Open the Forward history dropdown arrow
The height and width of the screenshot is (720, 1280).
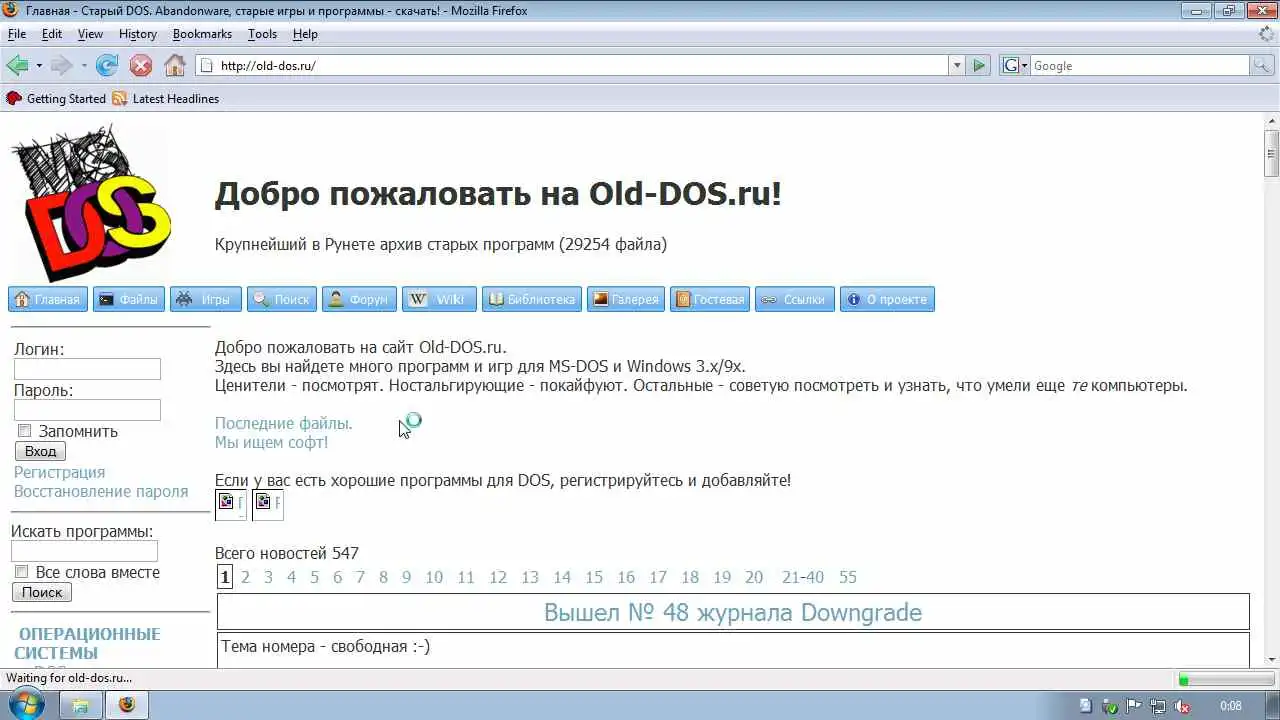pyautogui.click(x=84, y=66)
